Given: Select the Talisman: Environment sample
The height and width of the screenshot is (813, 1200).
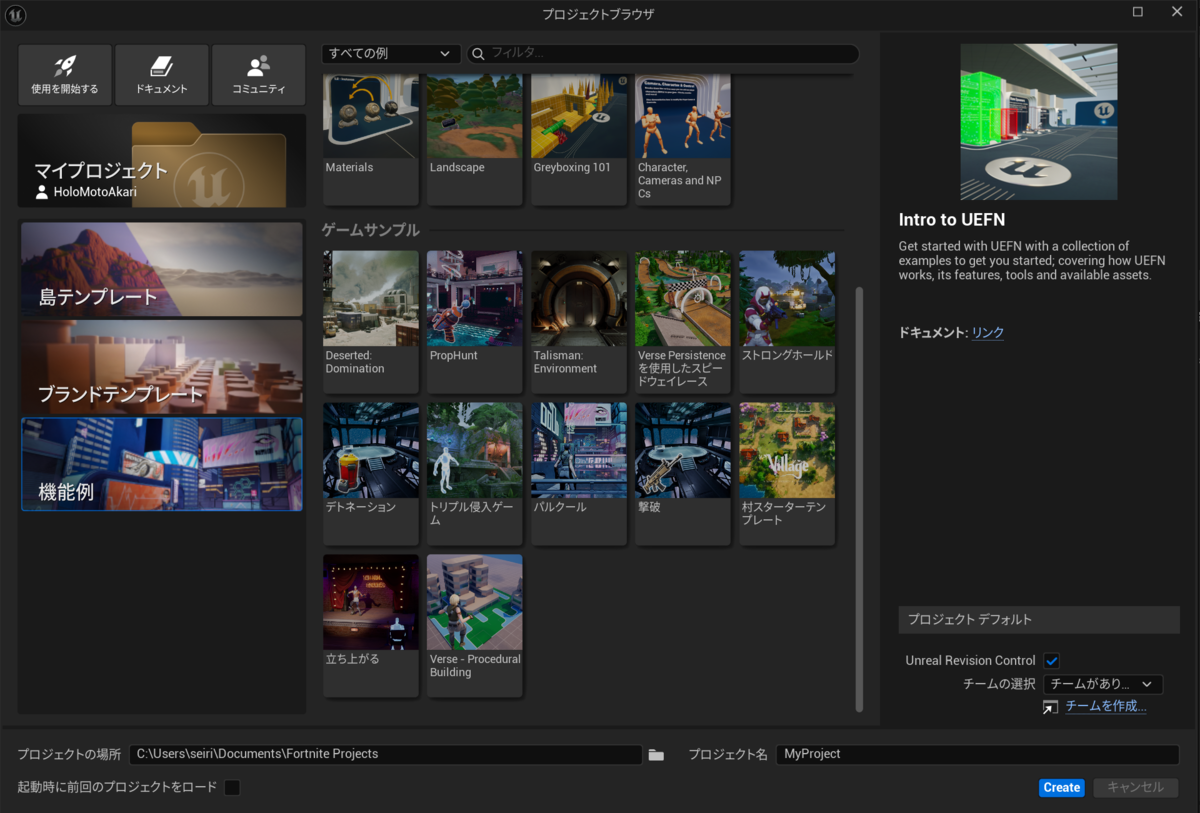Looking at the screenshot, I should pos(579,322).
